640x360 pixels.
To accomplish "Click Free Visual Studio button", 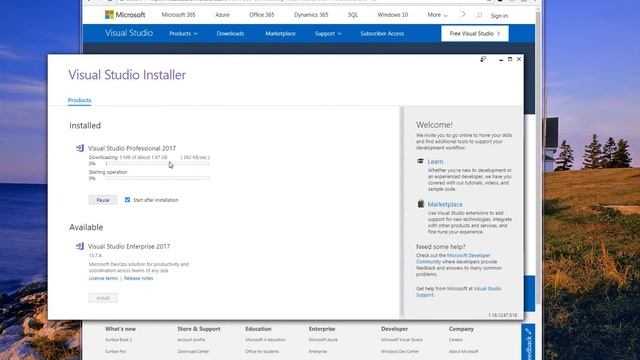I will (x=475, y=33).
